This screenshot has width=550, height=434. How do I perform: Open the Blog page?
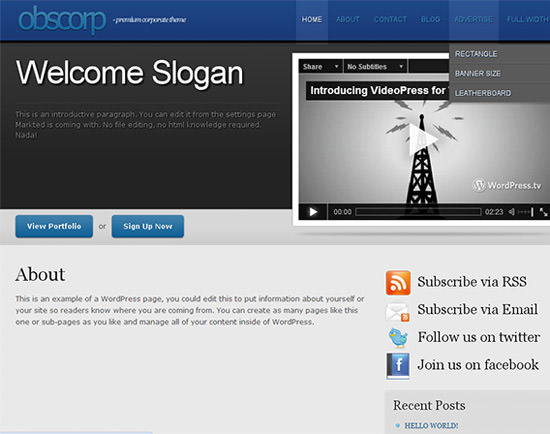click(x=430, y=20)
